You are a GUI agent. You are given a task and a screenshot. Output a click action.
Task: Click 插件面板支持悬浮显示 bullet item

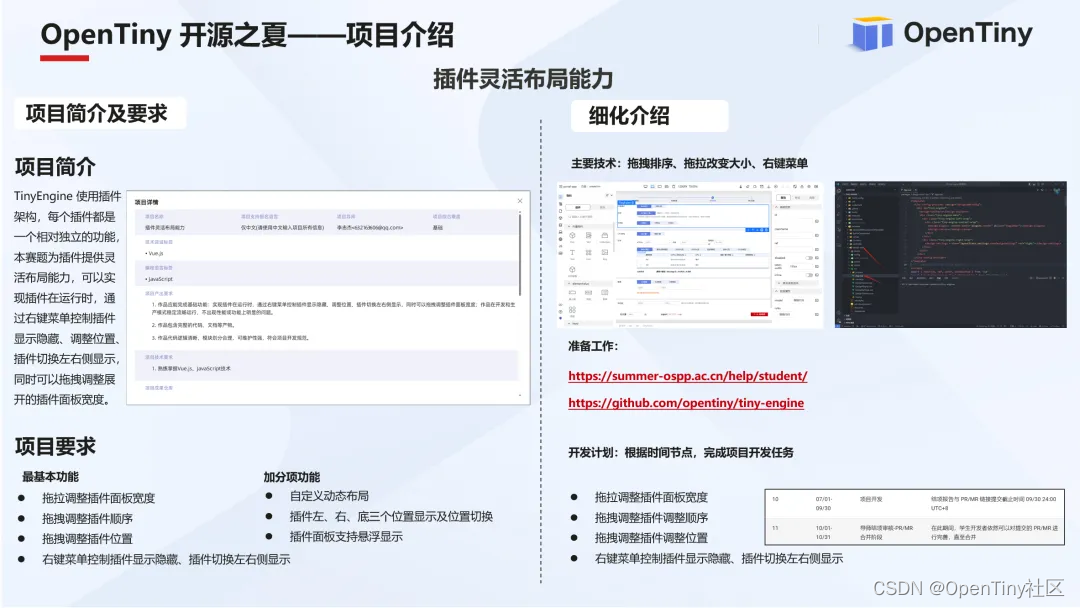(346, 536)
